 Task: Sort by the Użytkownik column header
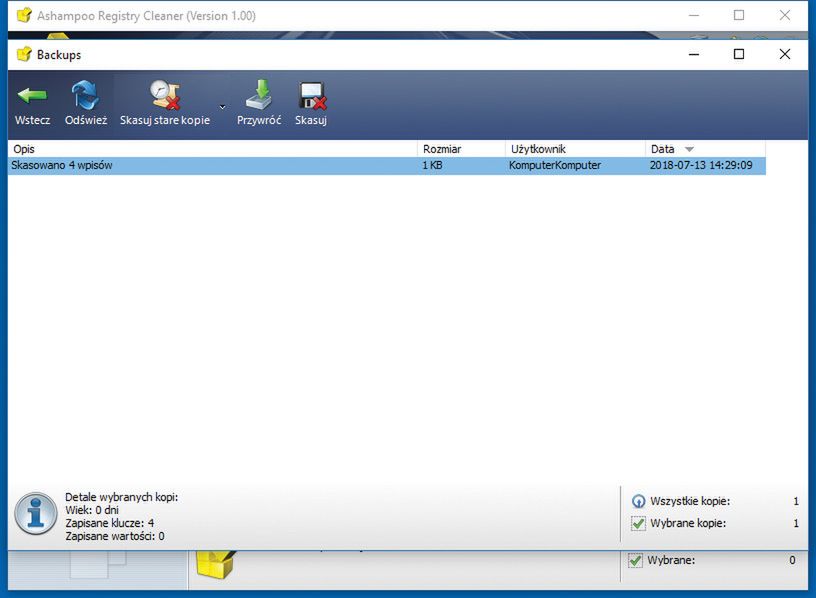pos(575,149)
